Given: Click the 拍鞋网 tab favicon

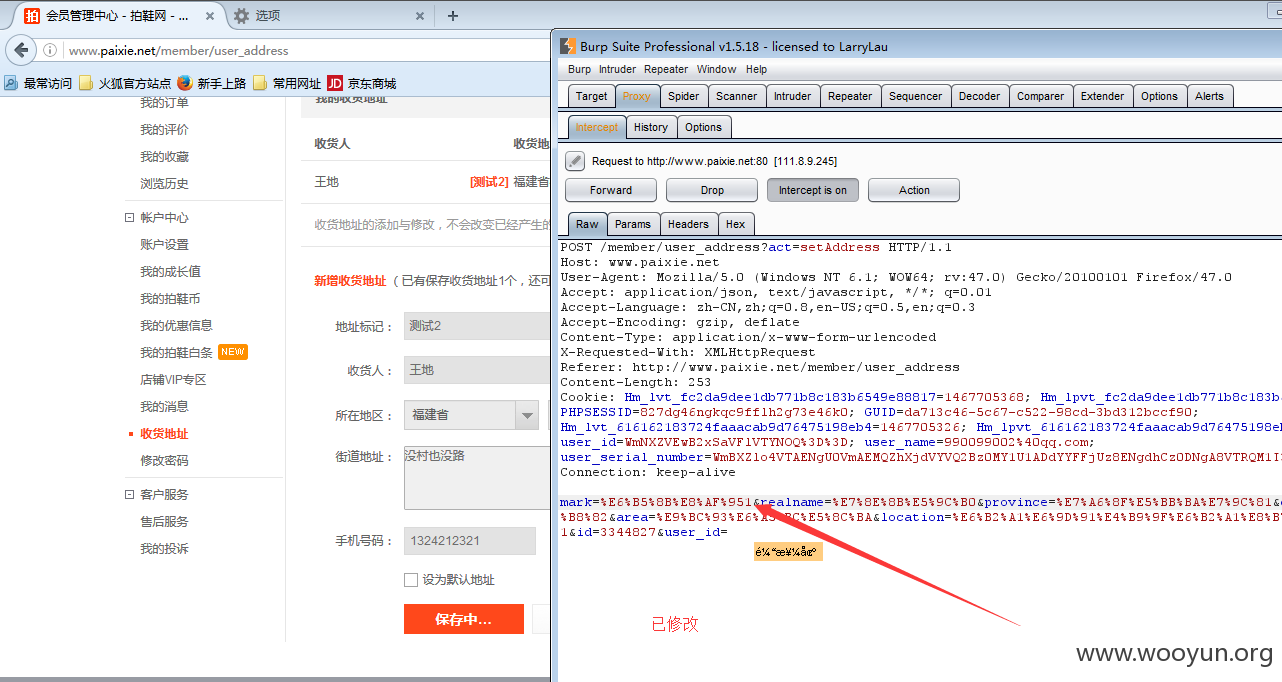Looking at the screenshot, I should click(x=32, y=16).
